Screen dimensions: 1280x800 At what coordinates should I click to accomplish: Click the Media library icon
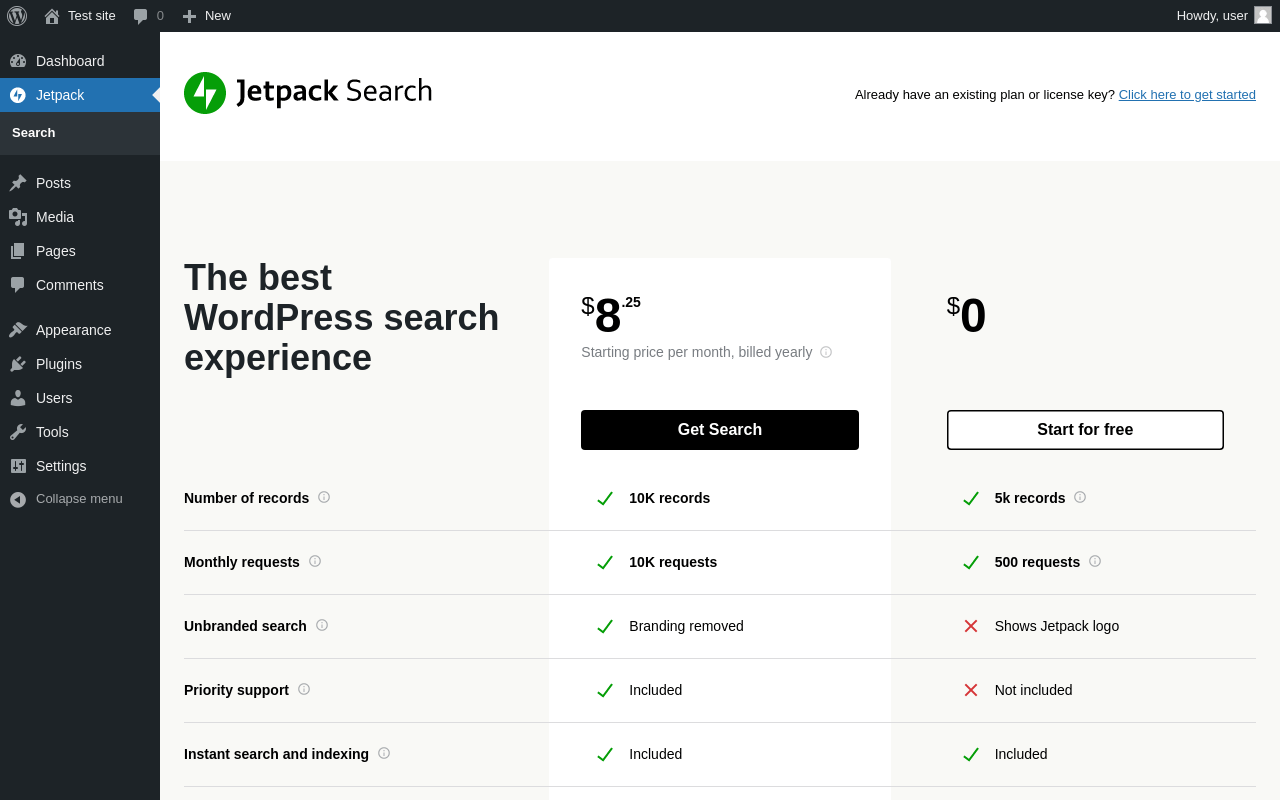[18, 217]
